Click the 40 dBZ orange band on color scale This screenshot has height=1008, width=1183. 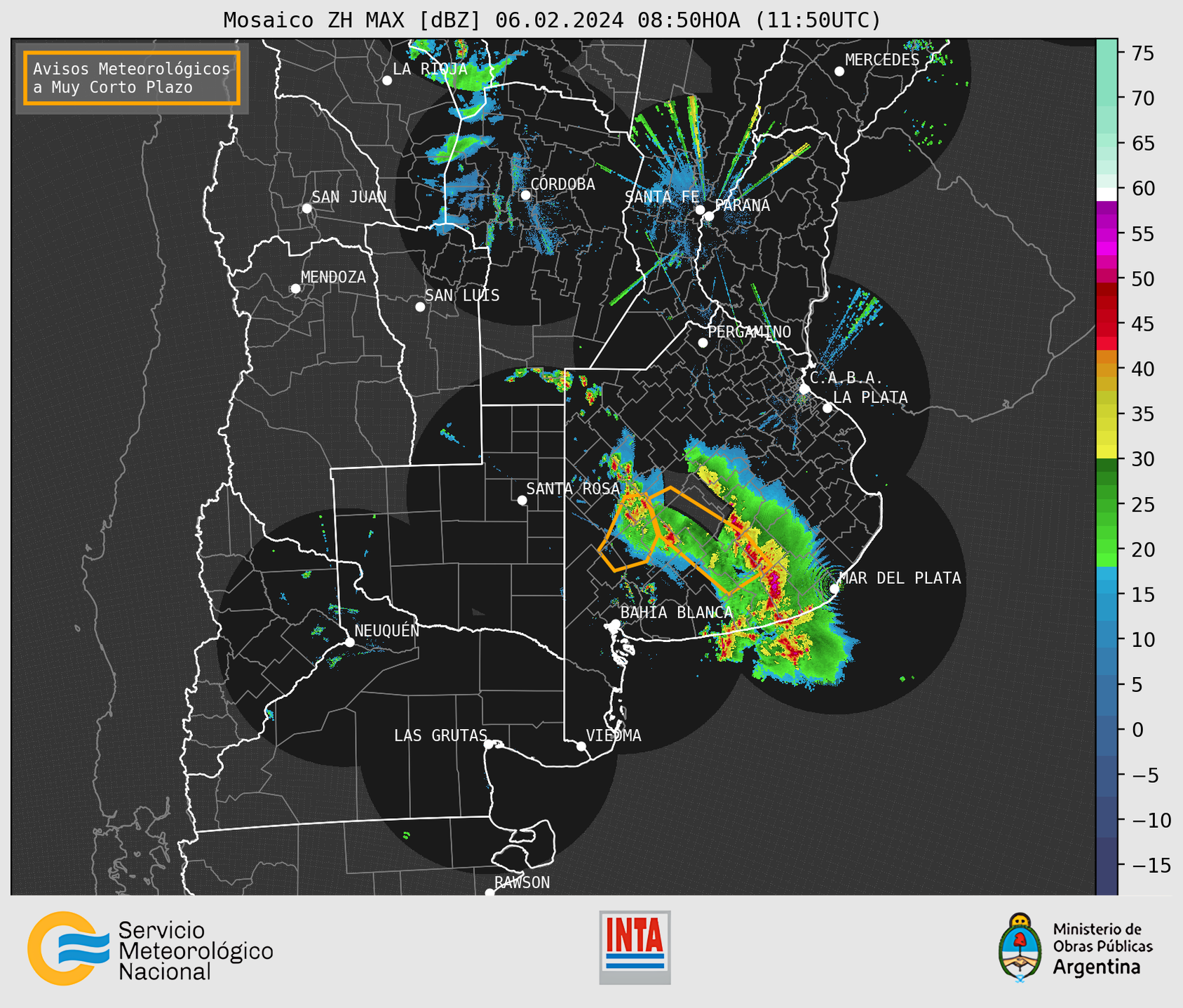[x=1107, y=369]
